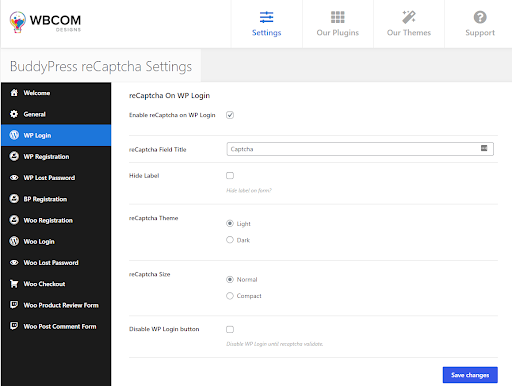Click the reCaptcha Theme label
Image resolution: width=512 pixels, height=386 pixels.
(153, 218)
